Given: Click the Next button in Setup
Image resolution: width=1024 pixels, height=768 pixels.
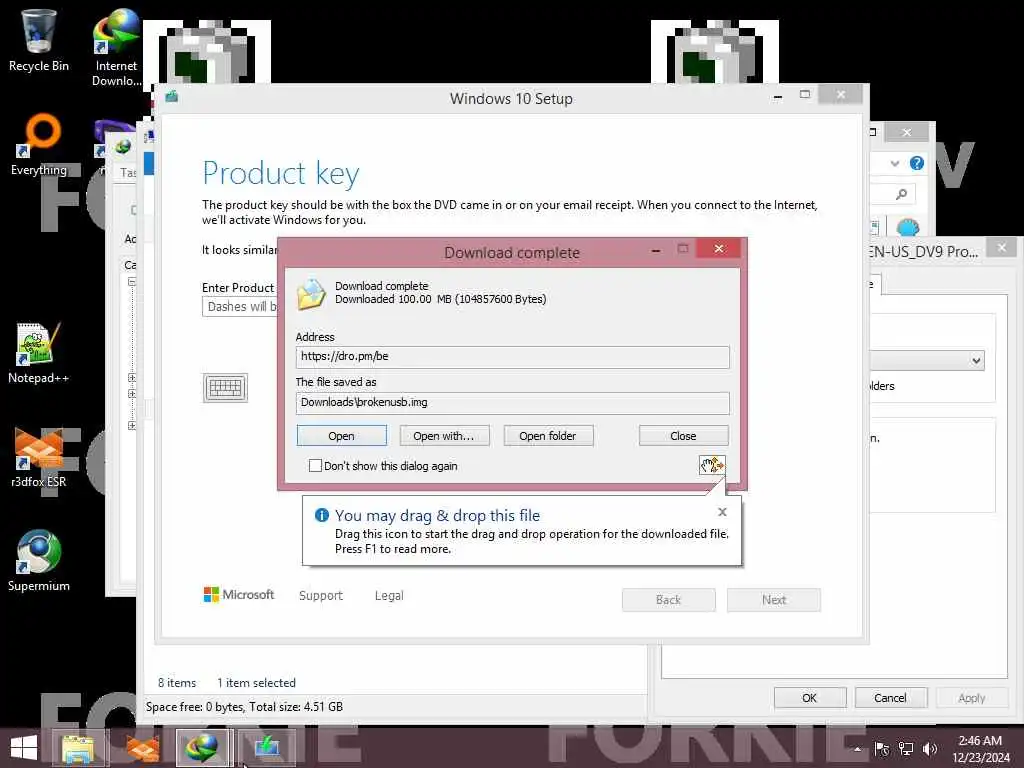Looking at the screenshot, I should [x=774, y=600].
